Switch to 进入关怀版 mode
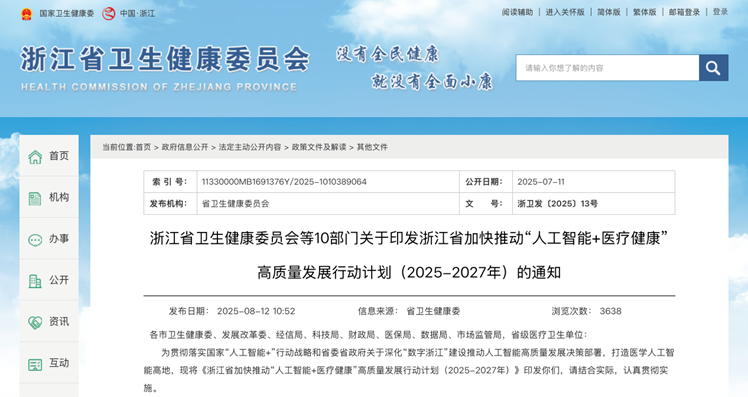This screenshot has height=397, width=748. [x=565, y=12]
